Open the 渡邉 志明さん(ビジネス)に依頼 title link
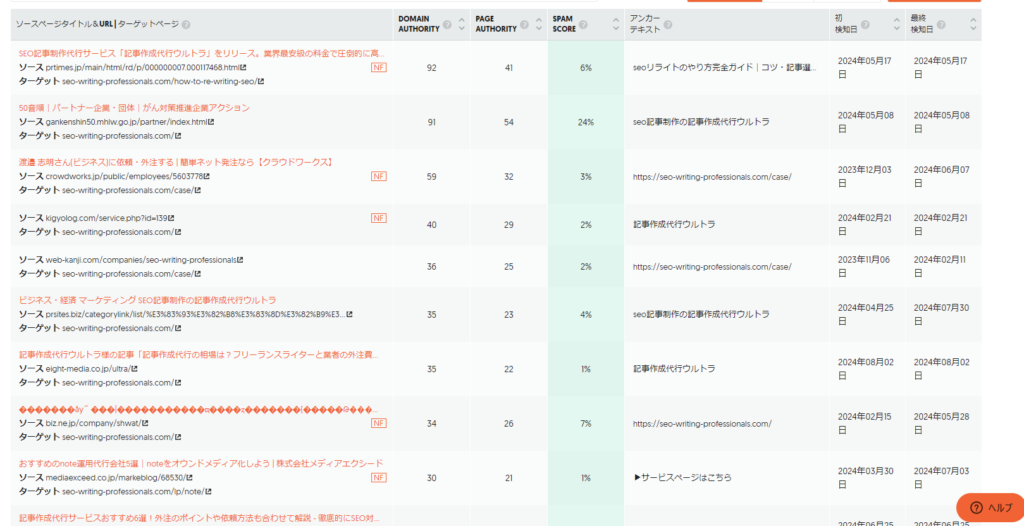 coord(176,162)
